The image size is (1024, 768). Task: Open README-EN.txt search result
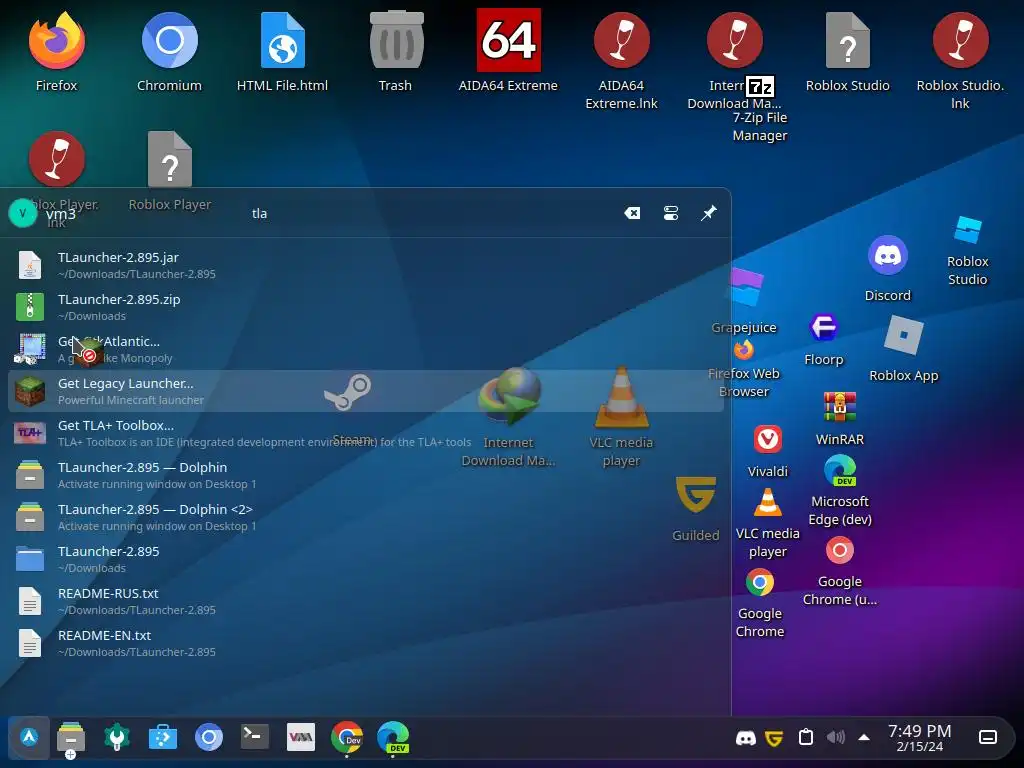[366, 643]
